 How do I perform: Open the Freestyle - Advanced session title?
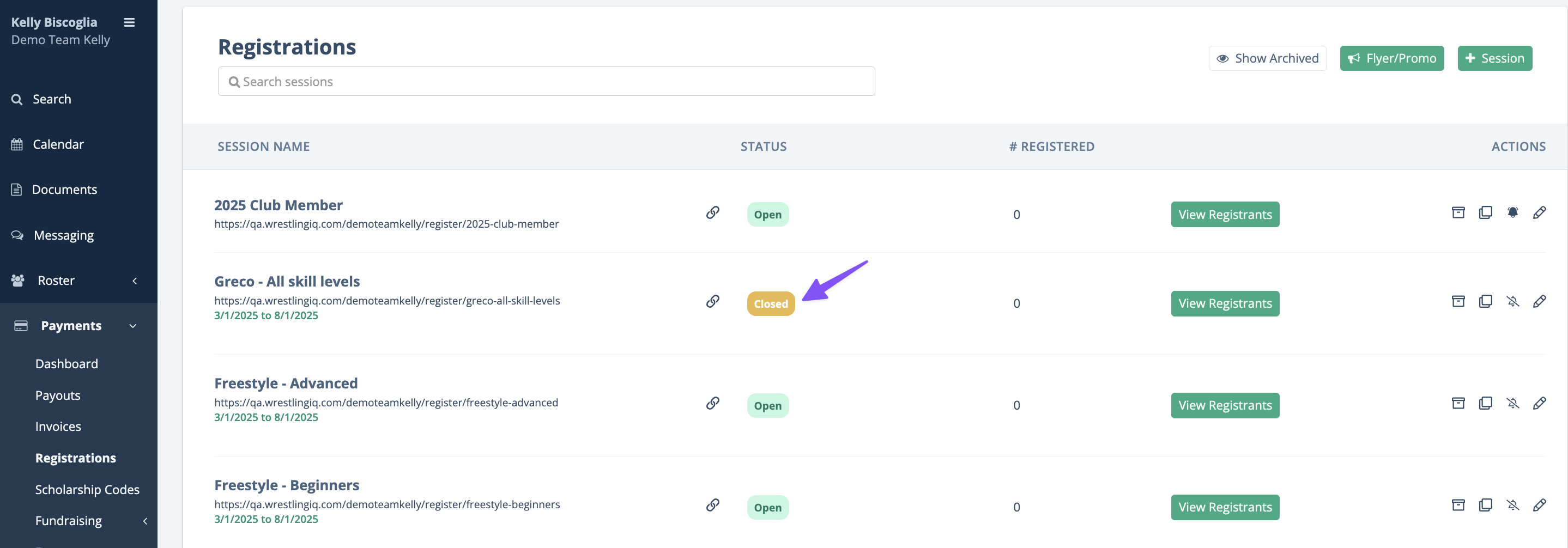click(286, 383)
